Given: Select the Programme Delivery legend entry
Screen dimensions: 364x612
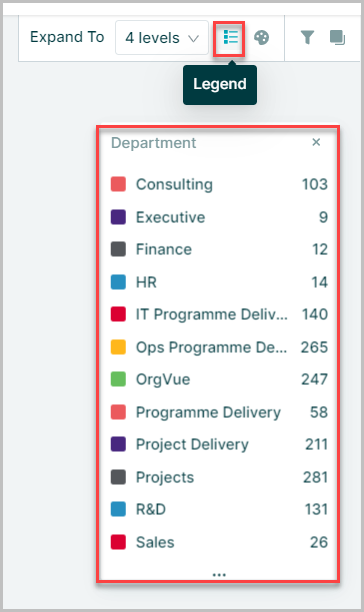Looking at the screenshot, I should (x=219, y=412).
